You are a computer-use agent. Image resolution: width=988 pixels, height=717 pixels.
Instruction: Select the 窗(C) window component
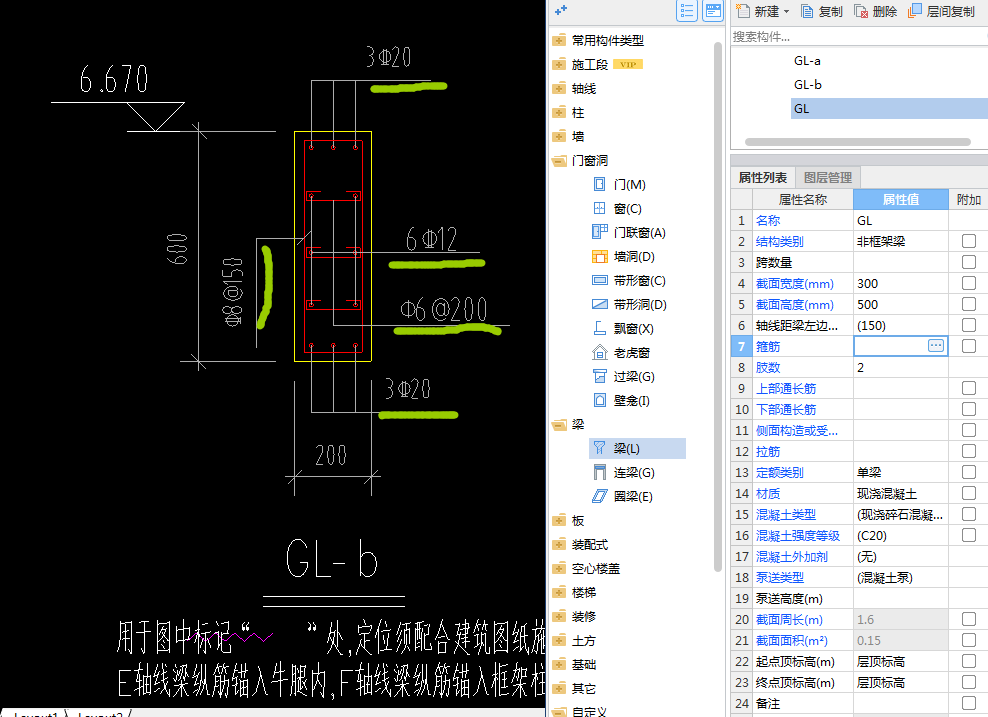618,209
